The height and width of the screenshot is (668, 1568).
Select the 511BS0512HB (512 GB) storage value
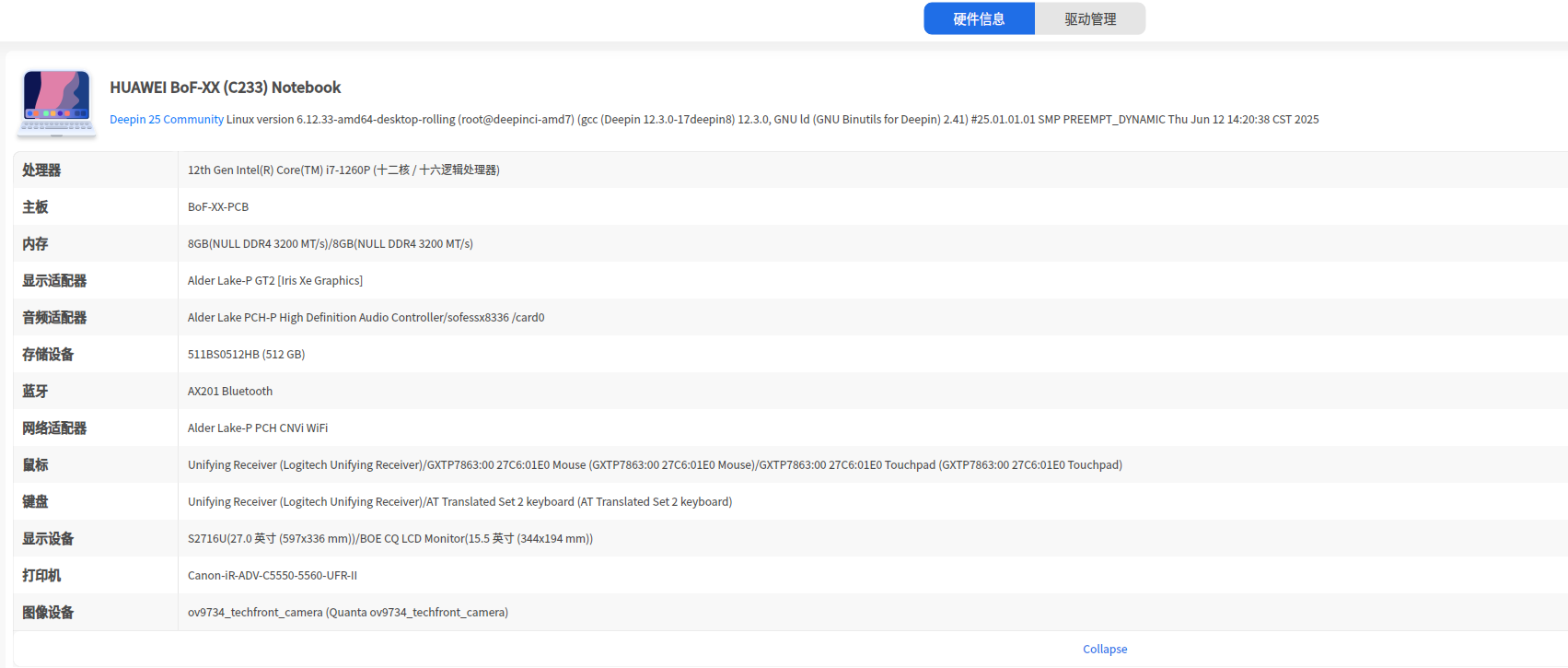click(x=247, y=355)
